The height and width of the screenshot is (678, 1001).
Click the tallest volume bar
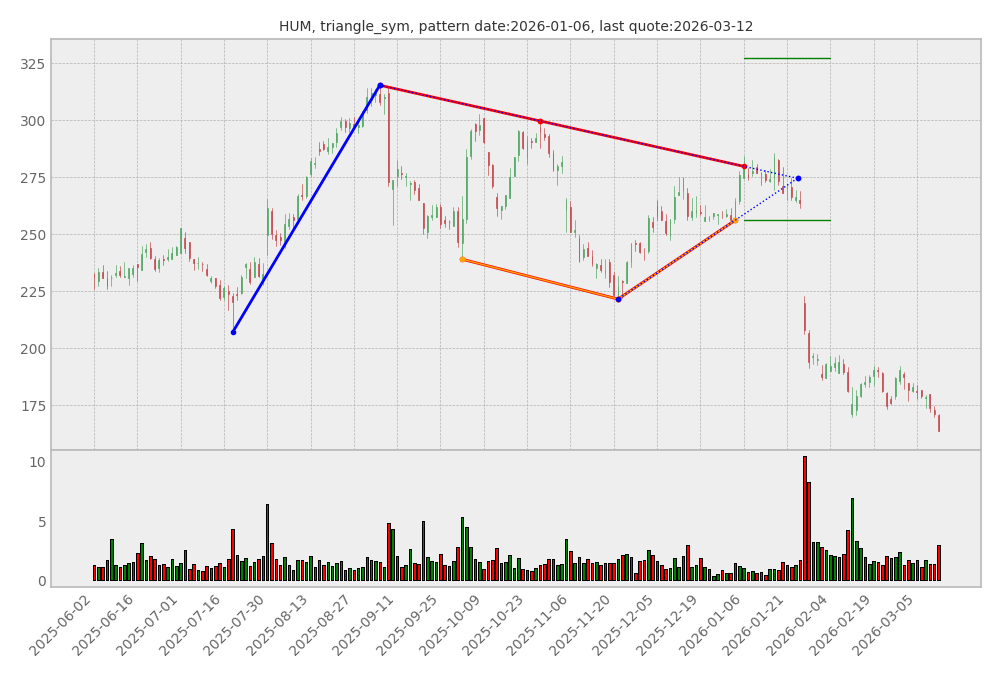click(x=804, y=518)
